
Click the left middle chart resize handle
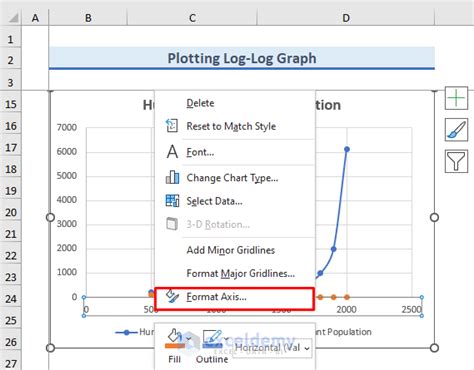pyautogui.click(x=50, y=217)
